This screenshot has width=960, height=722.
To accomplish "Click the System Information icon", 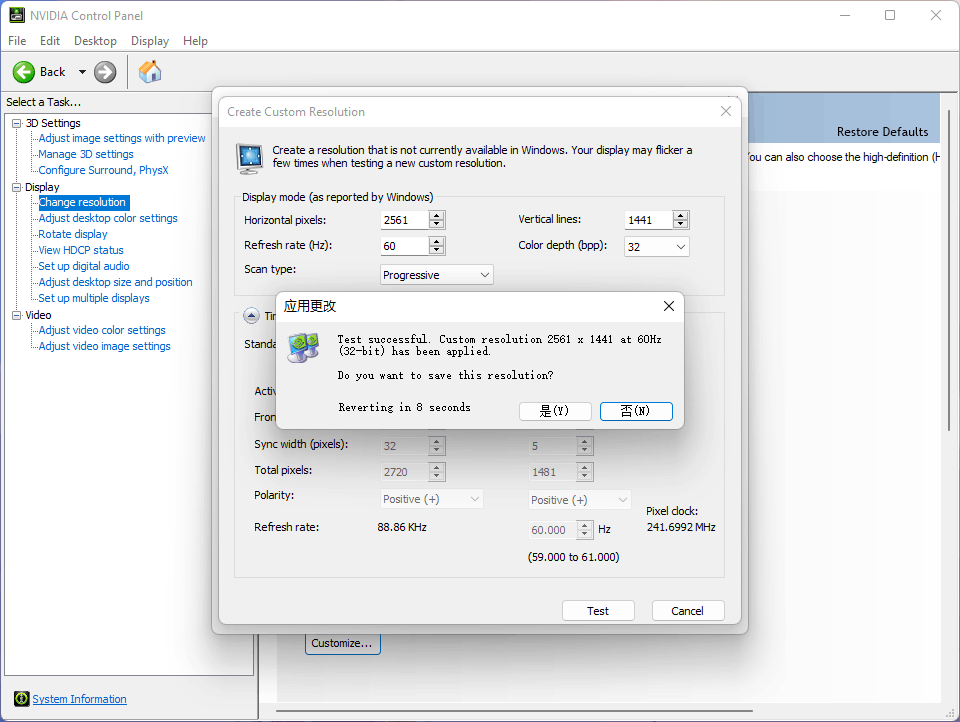I will pos(21,699).
